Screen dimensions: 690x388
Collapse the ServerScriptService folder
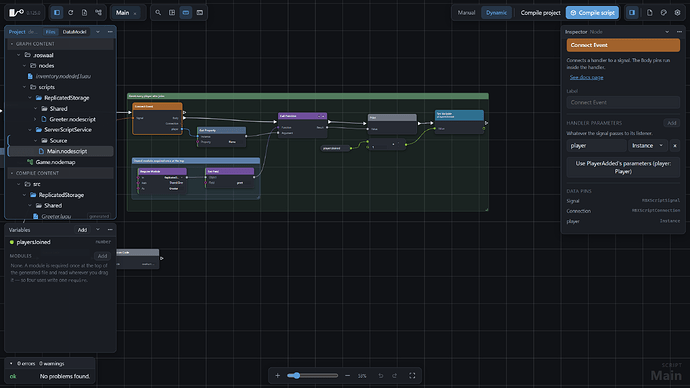30,130
